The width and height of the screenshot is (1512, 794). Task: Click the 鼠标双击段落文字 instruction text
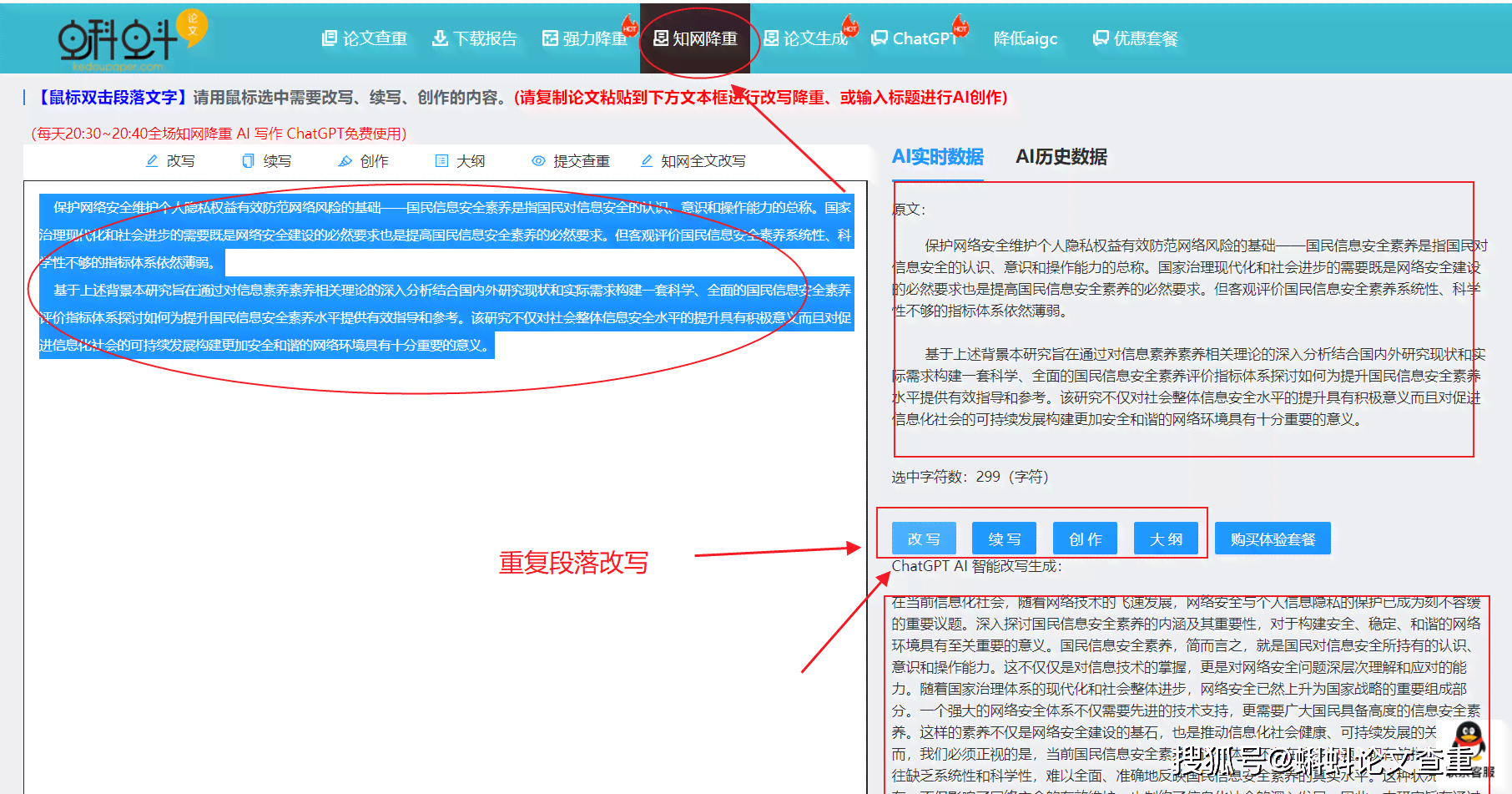coord(113,98)
